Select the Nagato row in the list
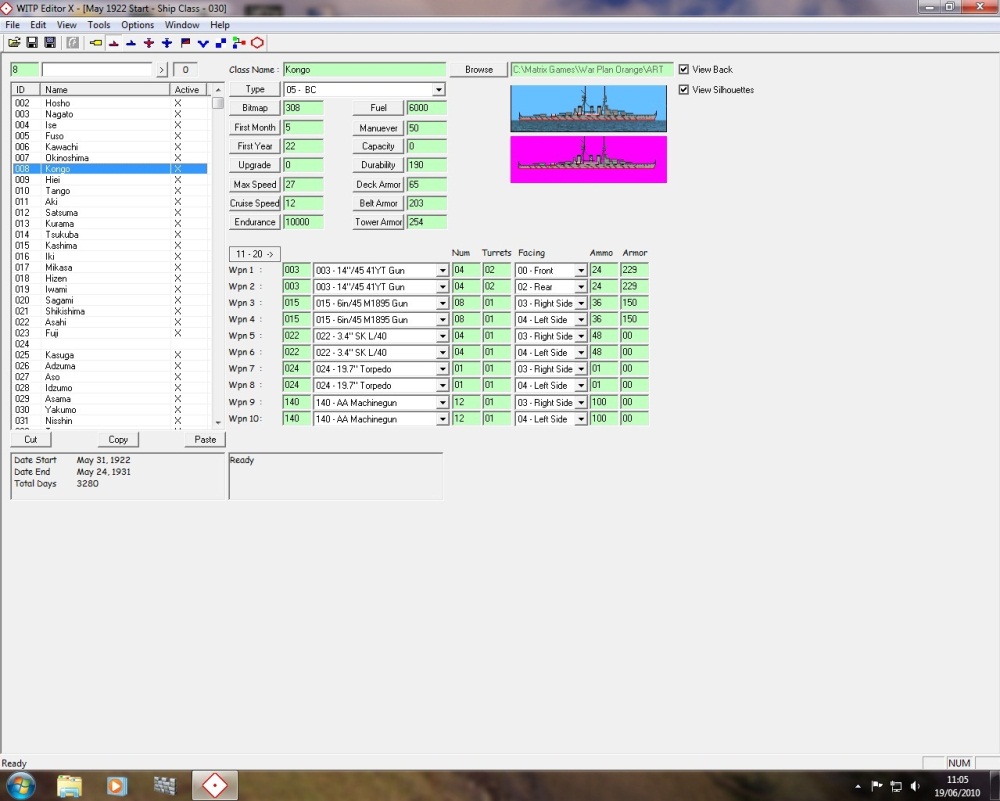This screenshot has width=1000, height=801. 110,114
